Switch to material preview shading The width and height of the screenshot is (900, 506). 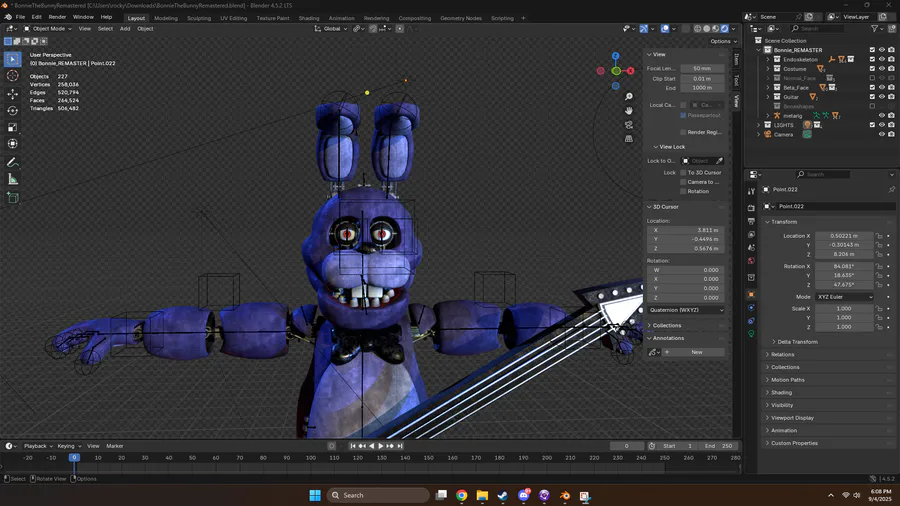716,29
